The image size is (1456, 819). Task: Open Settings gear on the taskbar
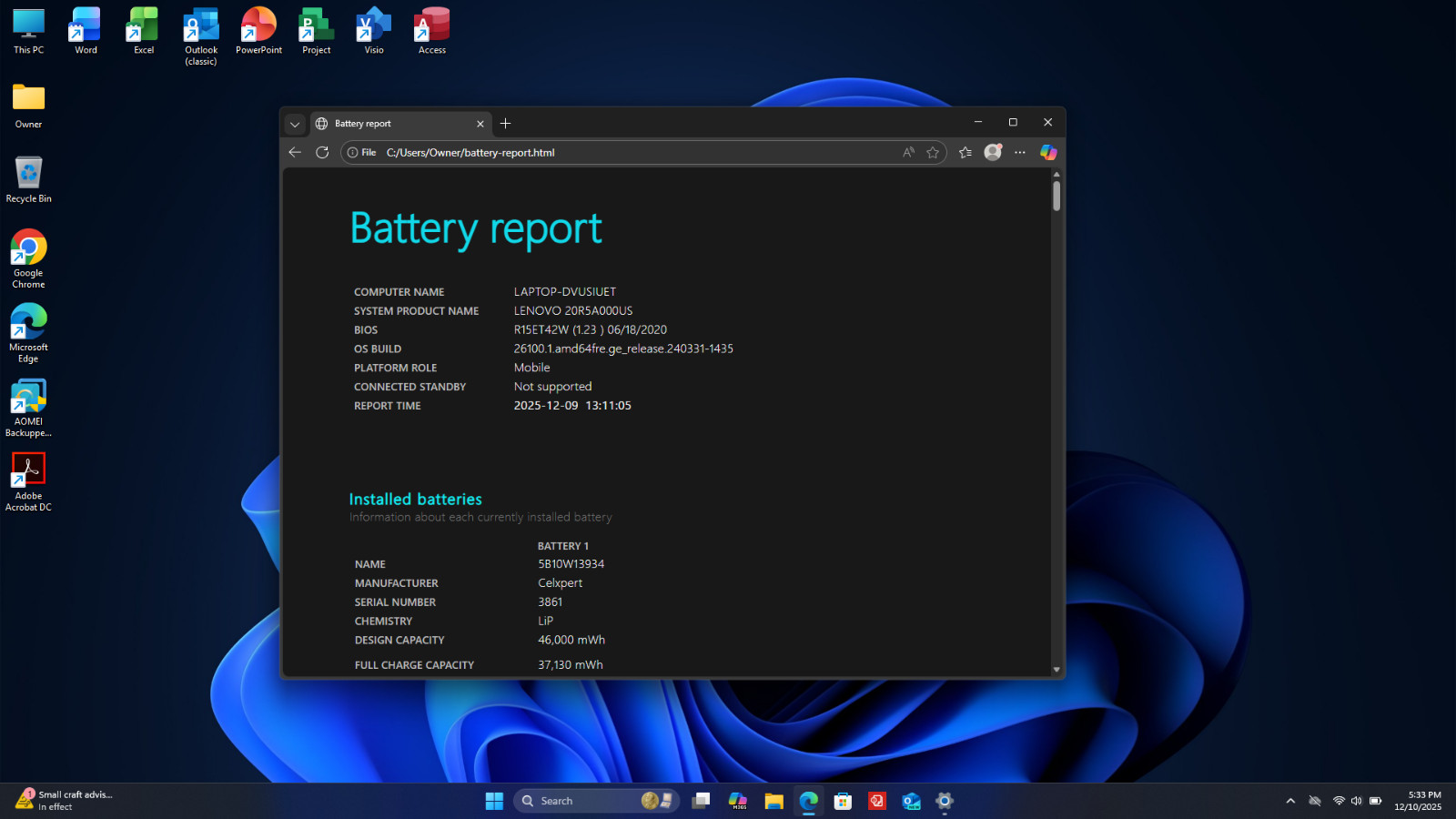pos(945,801)
